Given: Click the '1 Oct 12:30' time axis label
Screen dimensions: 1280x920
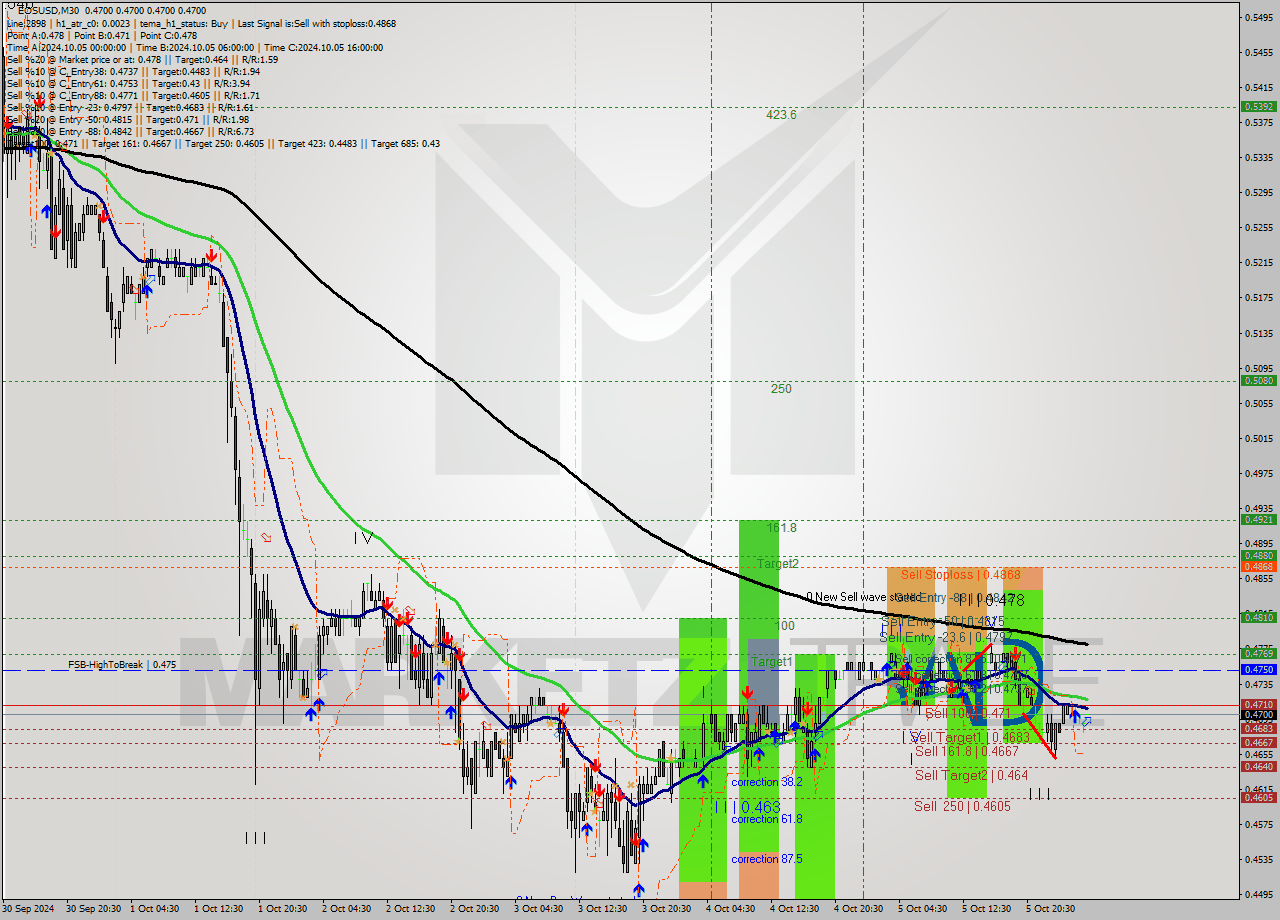Looking at the screenshot, I should click(x=219, y=909).
